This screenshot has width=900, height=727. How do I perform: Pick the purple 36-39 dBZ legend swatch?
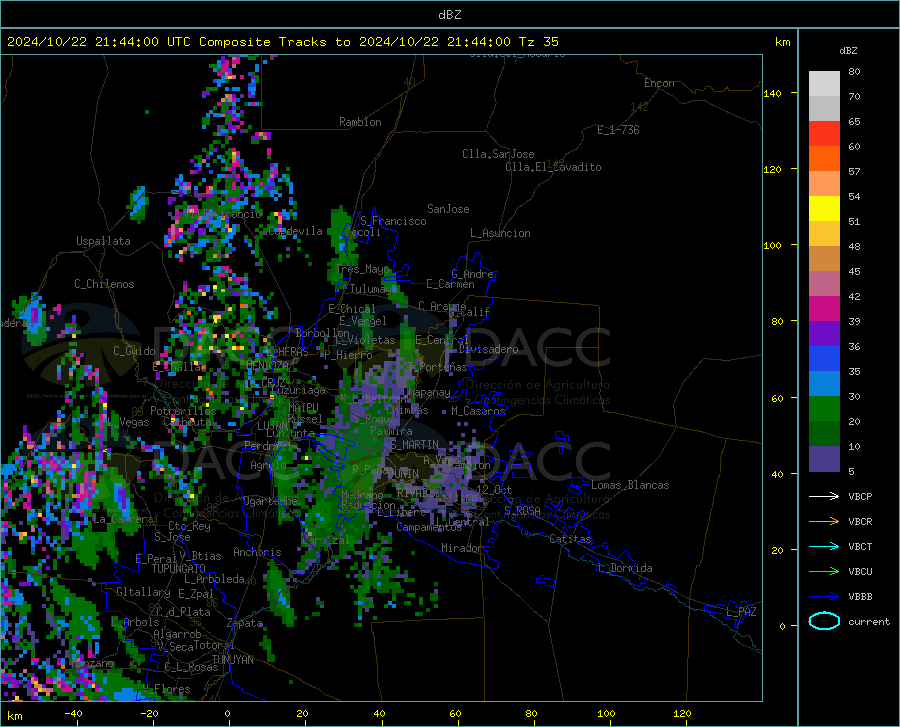click(824, 334)
